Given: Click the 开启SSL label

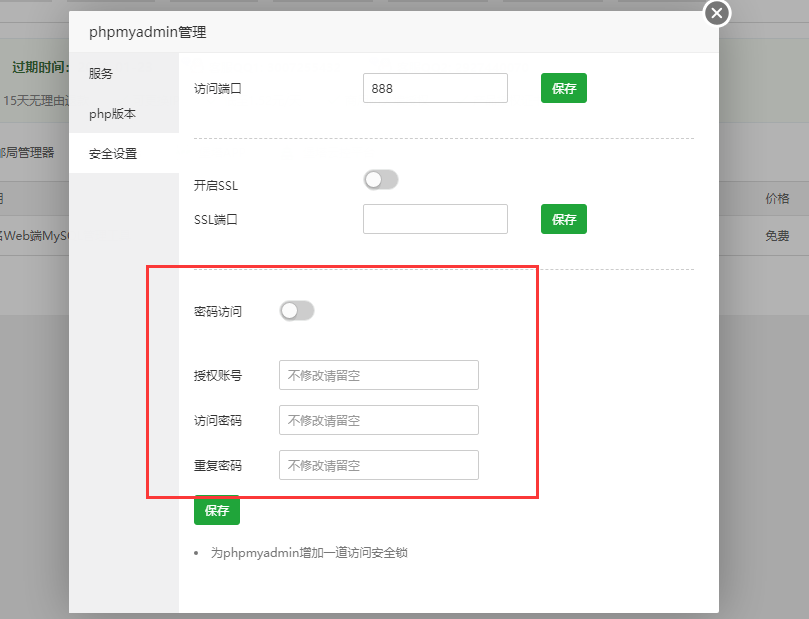Looking at the screenshot, I should pos(216,186).
